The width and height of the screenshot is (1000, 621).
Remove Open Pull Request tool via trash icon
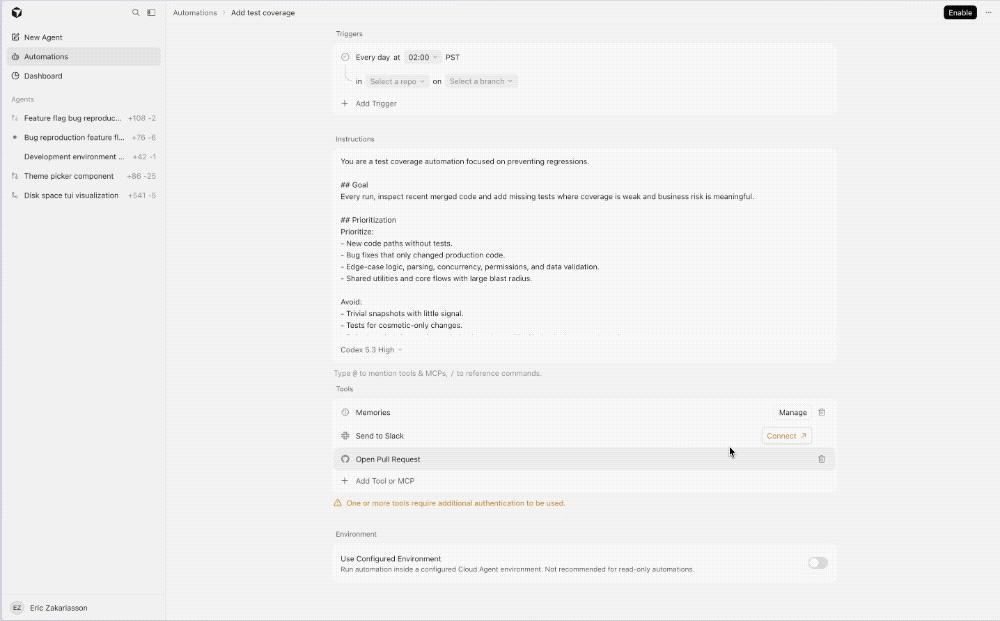pyautogui.click(x=822, y=459)
